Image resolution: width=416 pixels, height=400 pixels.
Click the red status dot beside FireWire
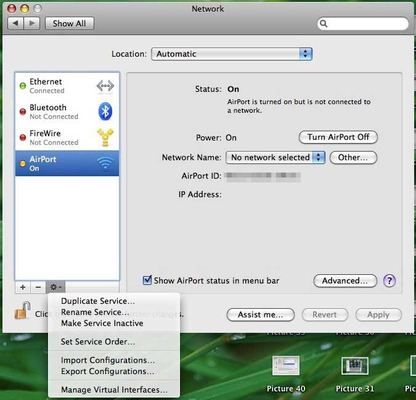point(23,137)
